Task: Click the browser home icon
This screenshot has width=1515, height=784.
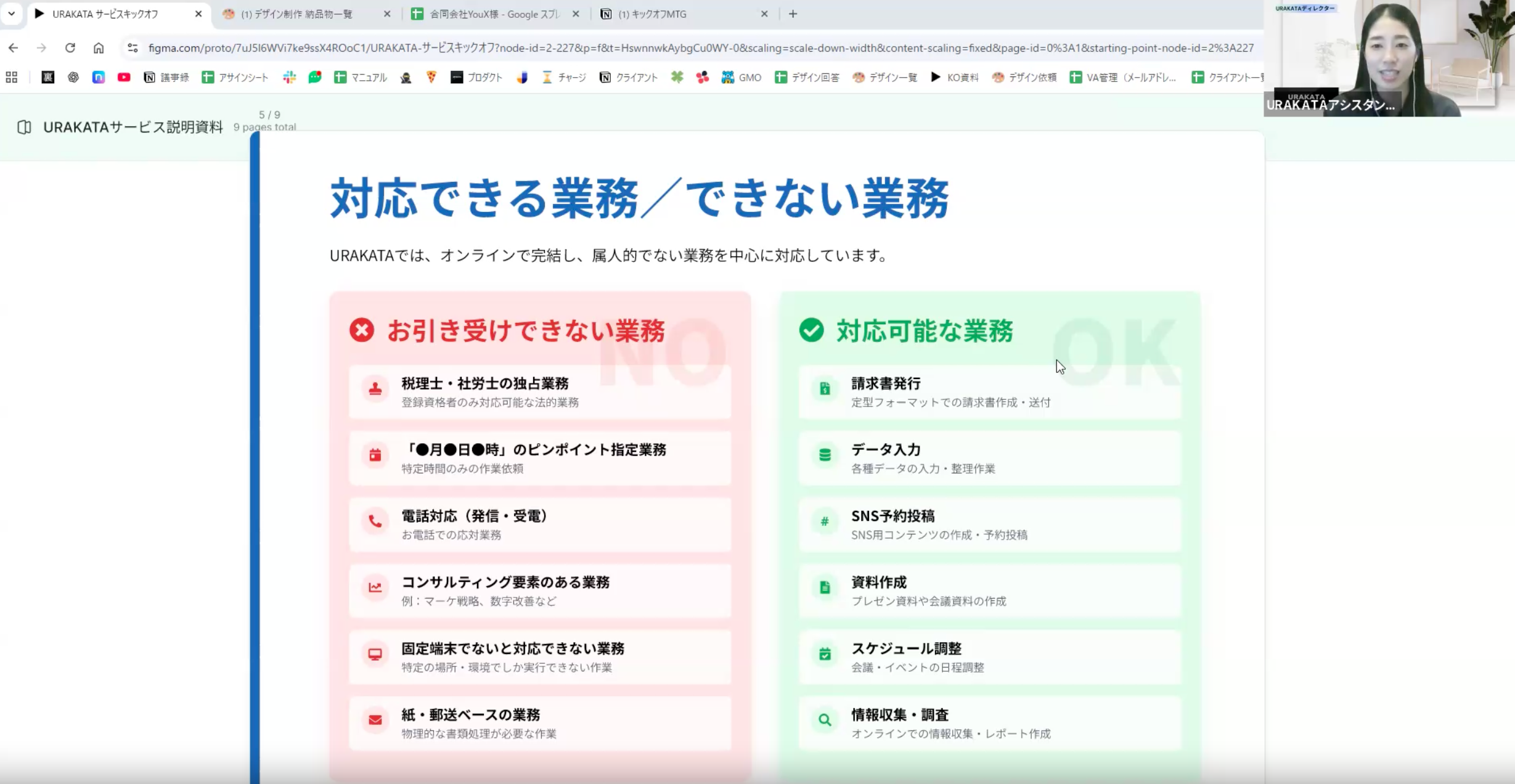Action: tap(99, 47)
